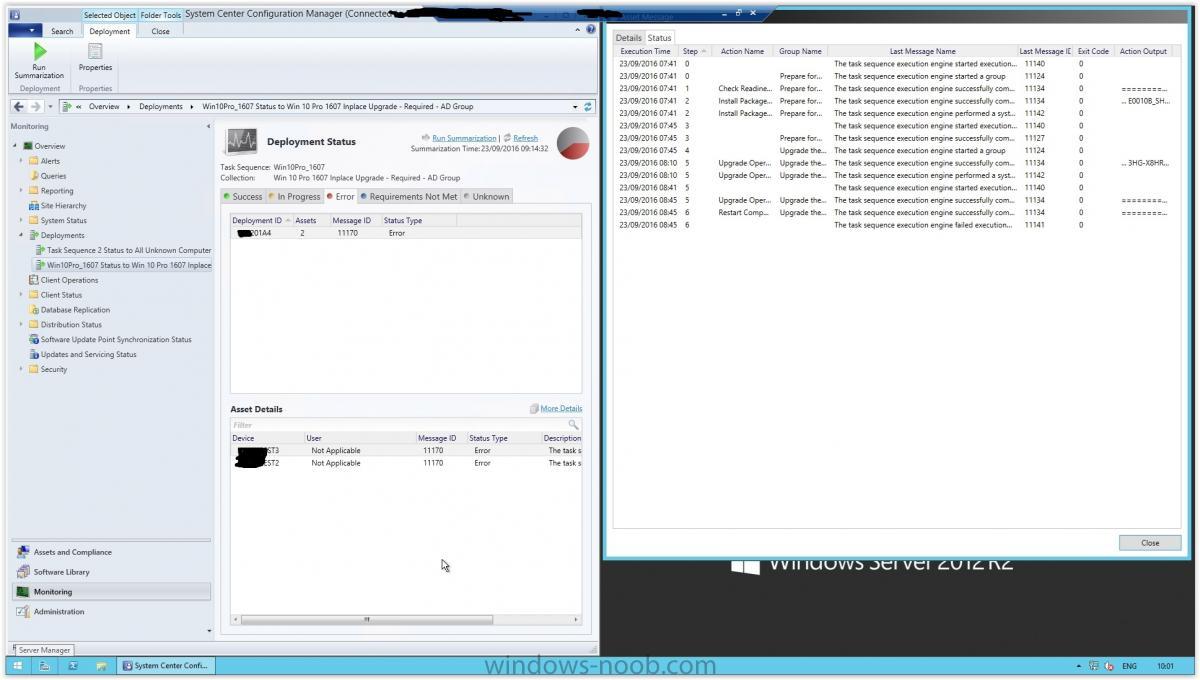The height and width of the screenshot is (680, 1200).
Task: Expand the Distribution Status tree node
Action: [x=21, y=324]
